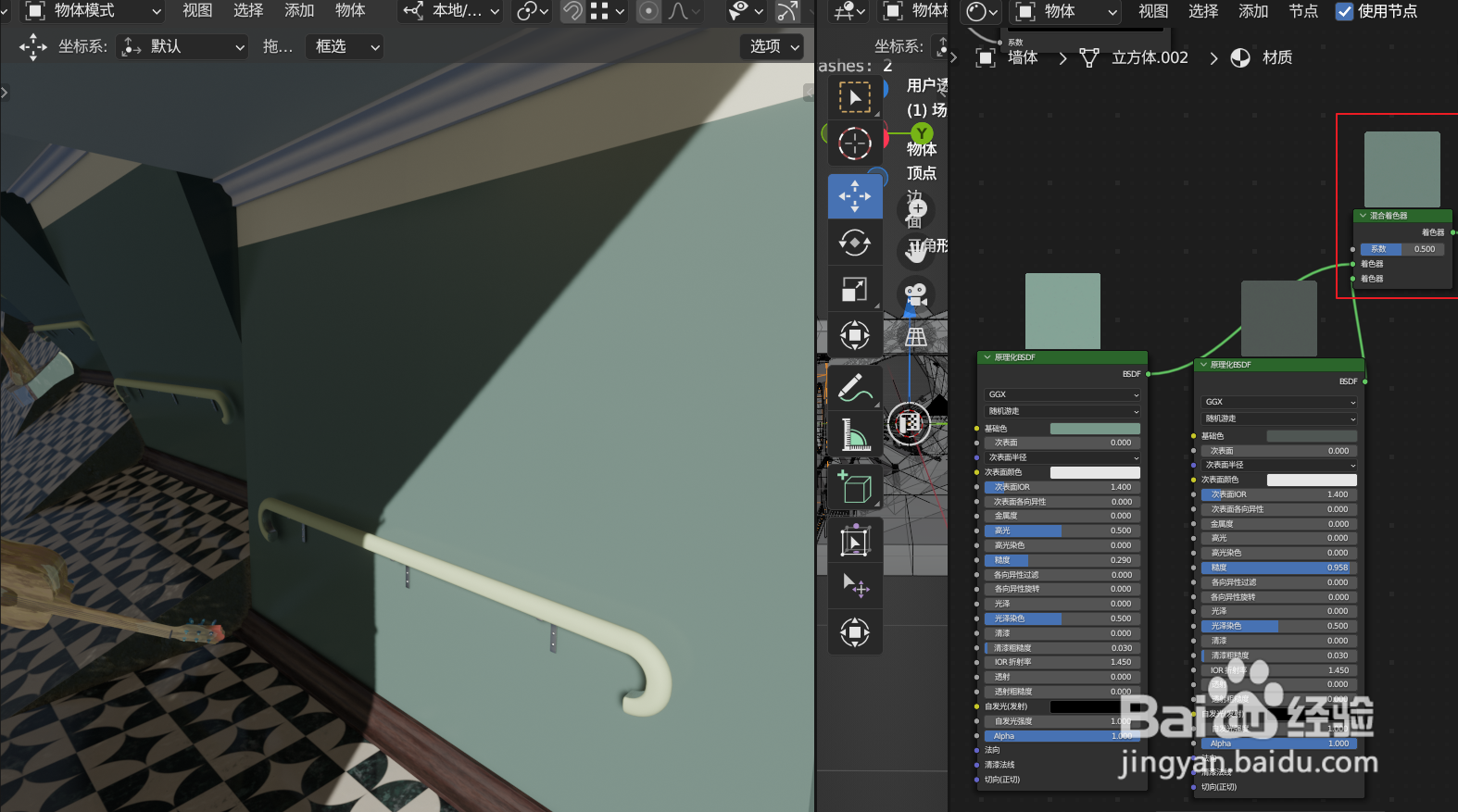Click the move gizmo icon beside 坐标系
The height and width of the screenshot is (812, 1458).
32,46
